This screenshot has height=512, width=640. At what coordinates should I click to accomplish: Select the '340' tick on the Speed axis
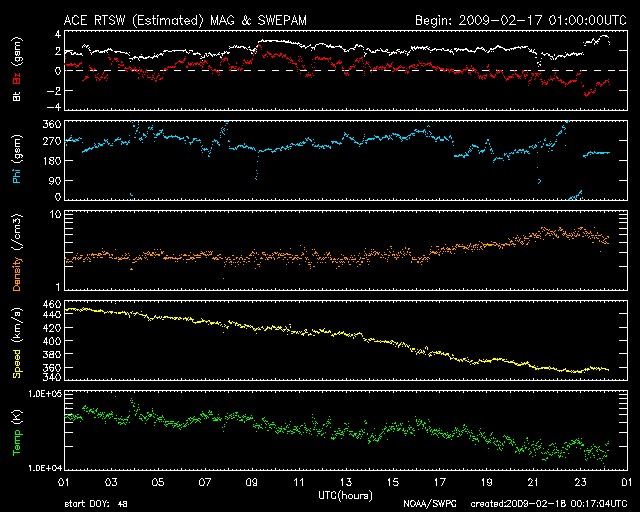(x=52, y=377)
